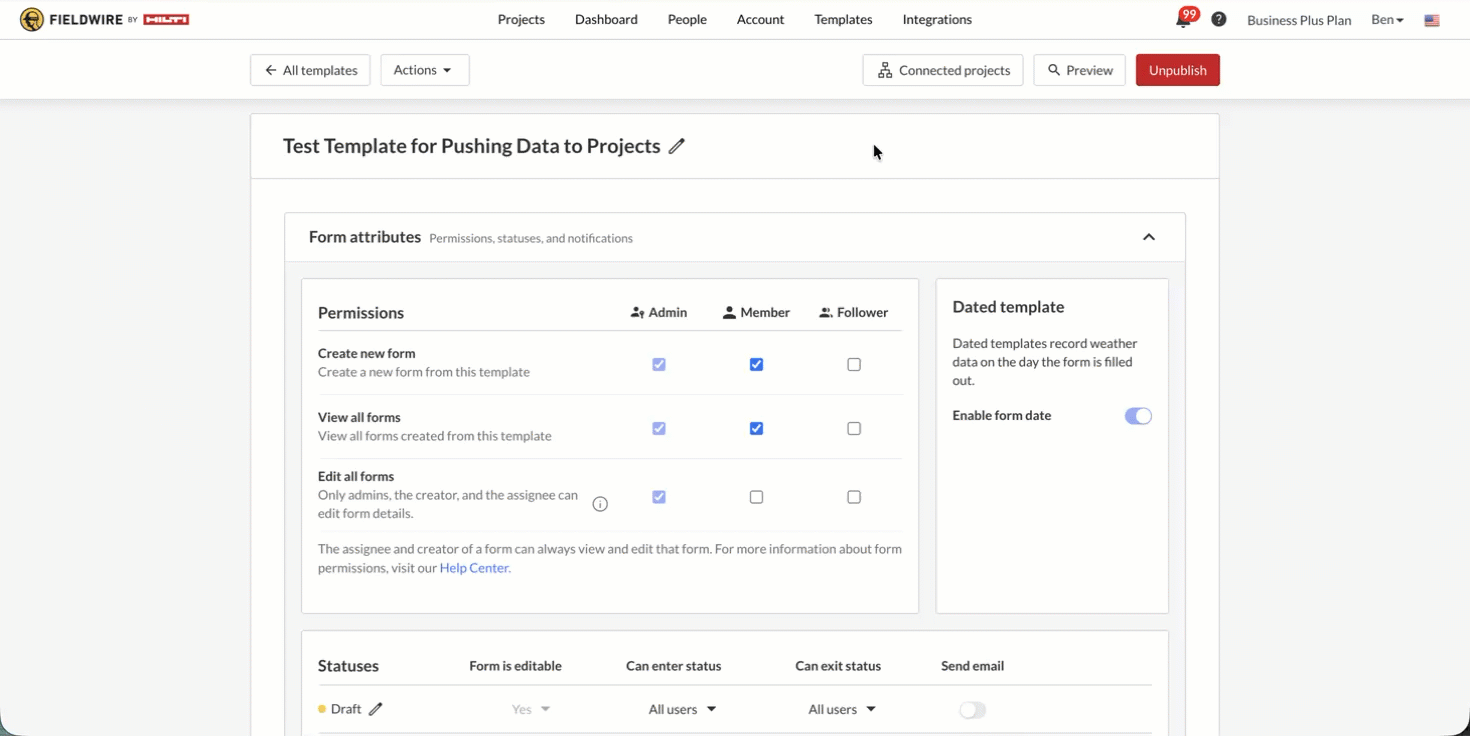Go back to All templates
Screen dimensions: 1470x736
tap(310, 70)
